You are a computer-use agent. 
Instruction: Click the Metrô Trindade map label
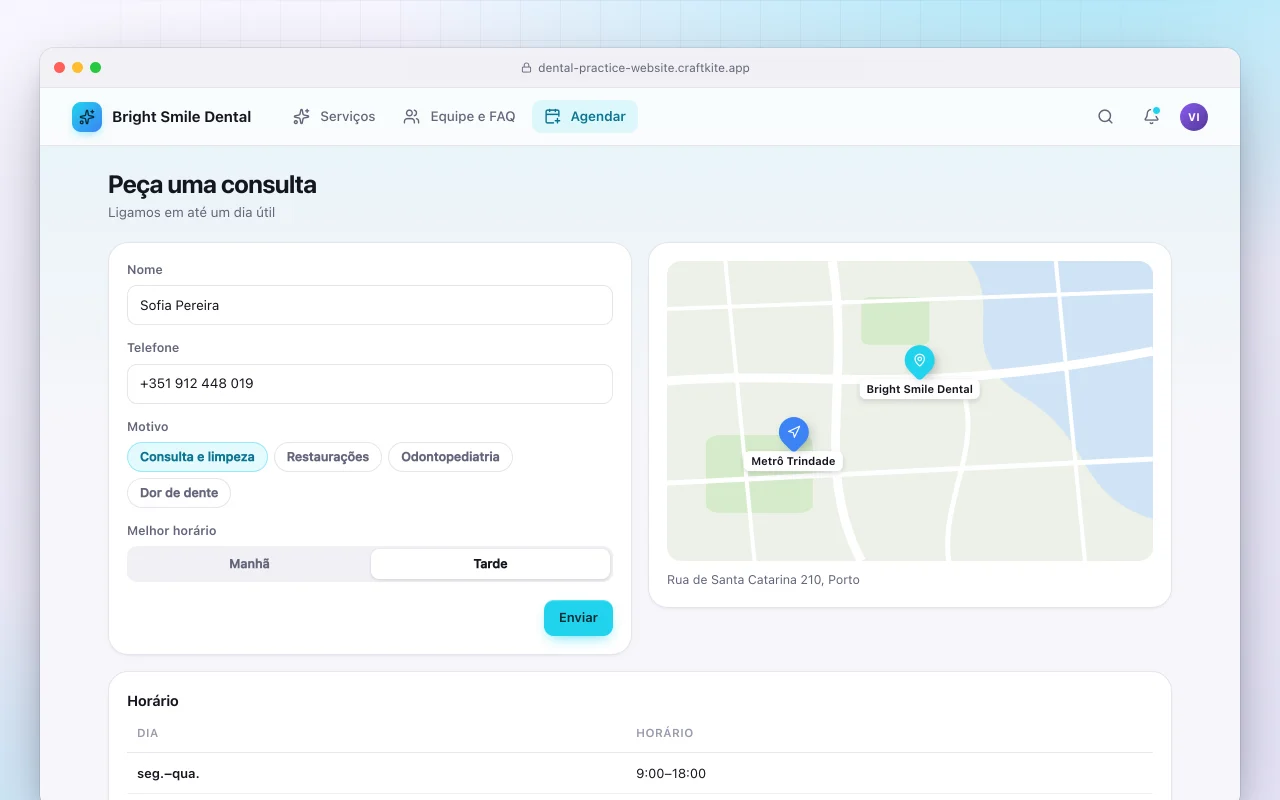coord(793,461)
